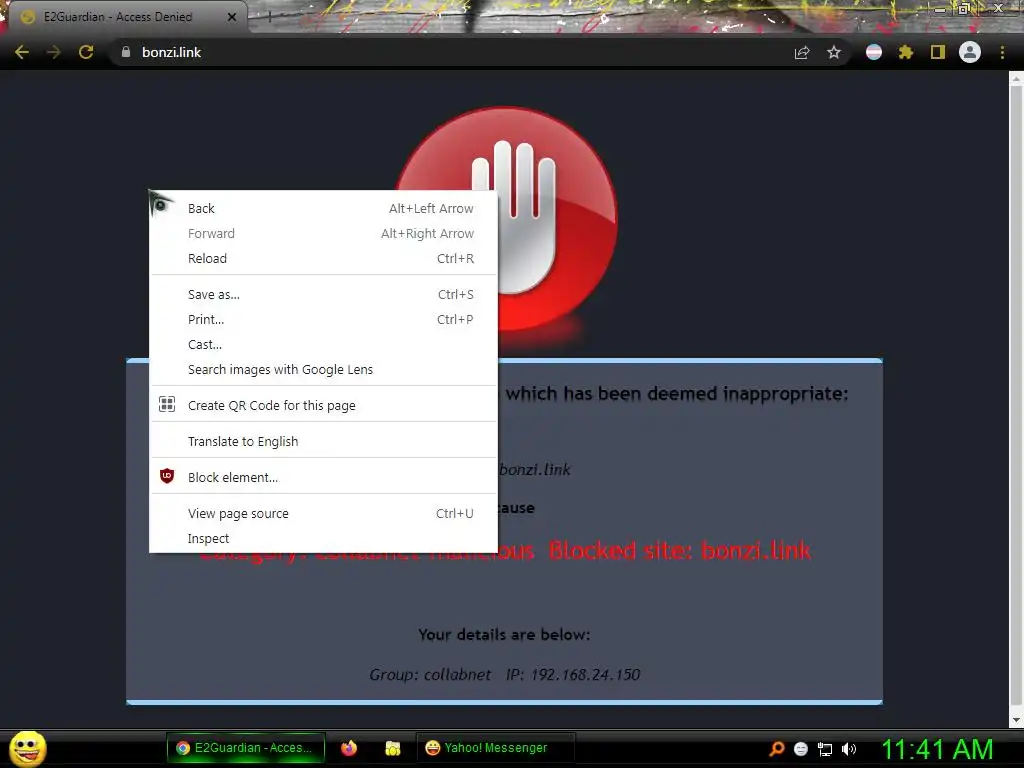Choose View page source

click(x=323, y=513)
